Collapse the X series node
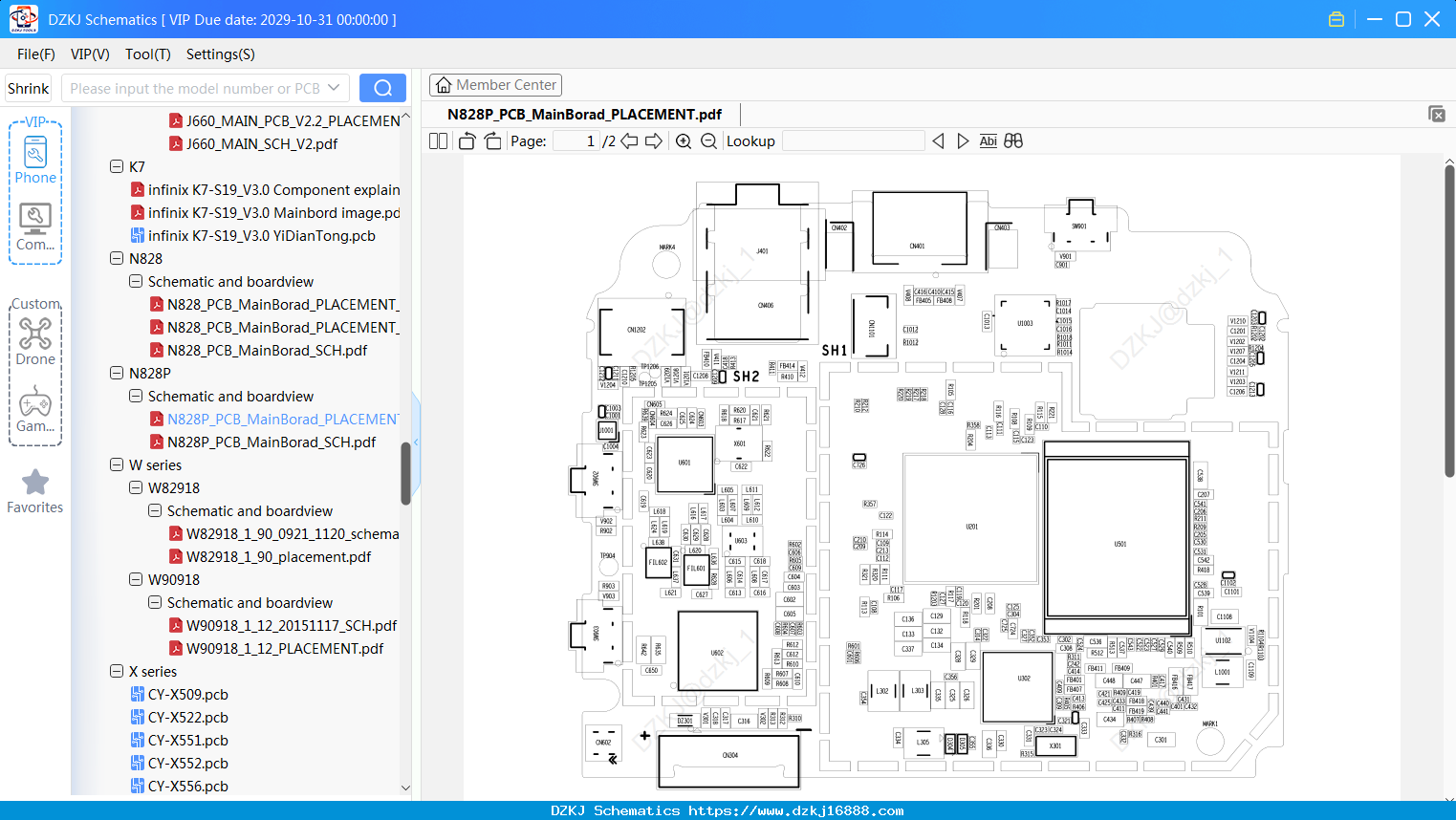The width and height of the screenshot is (1456, 820). tap(117, 671)
